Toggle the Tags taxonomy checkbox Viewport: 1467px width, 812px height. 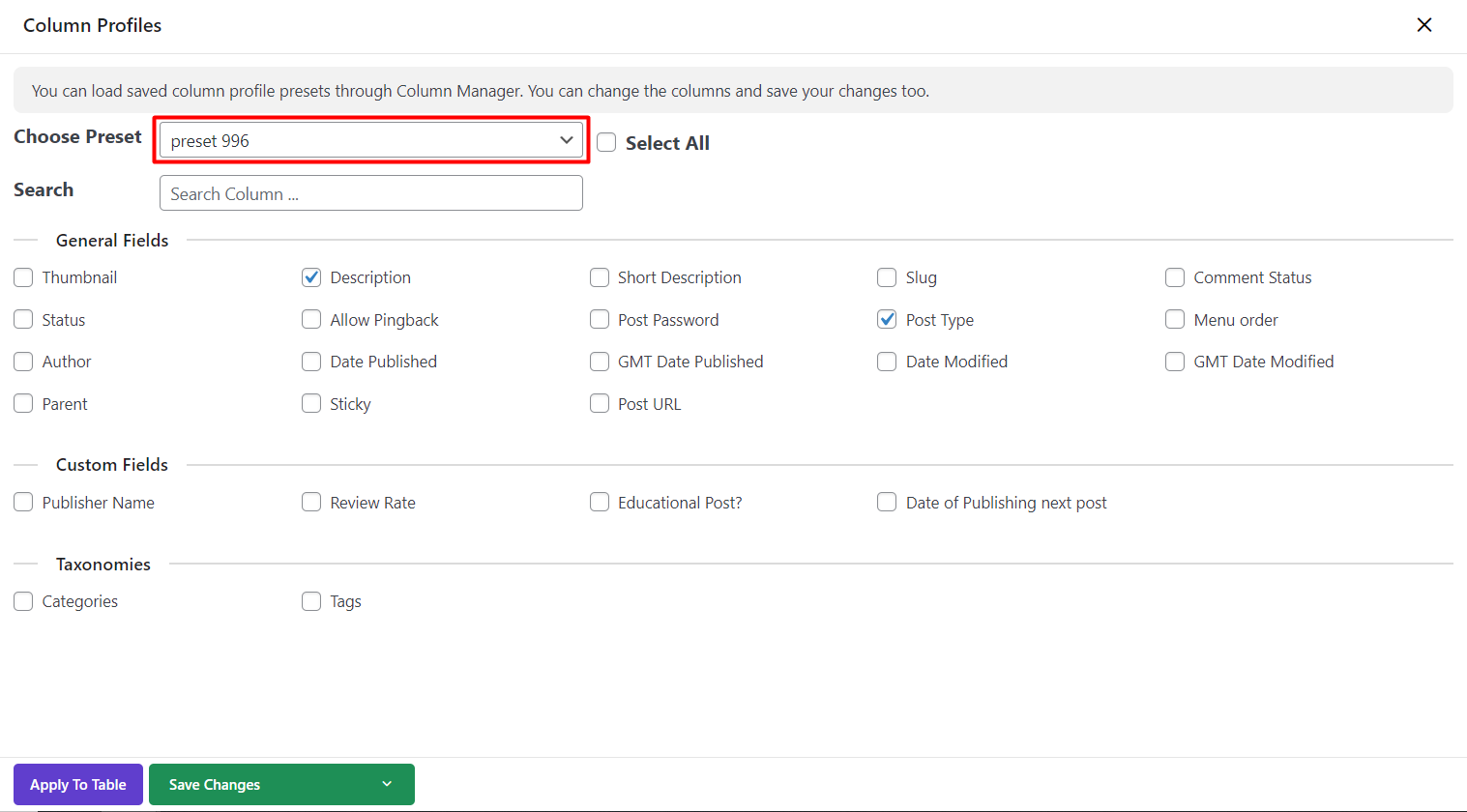[x=311, y=601]
